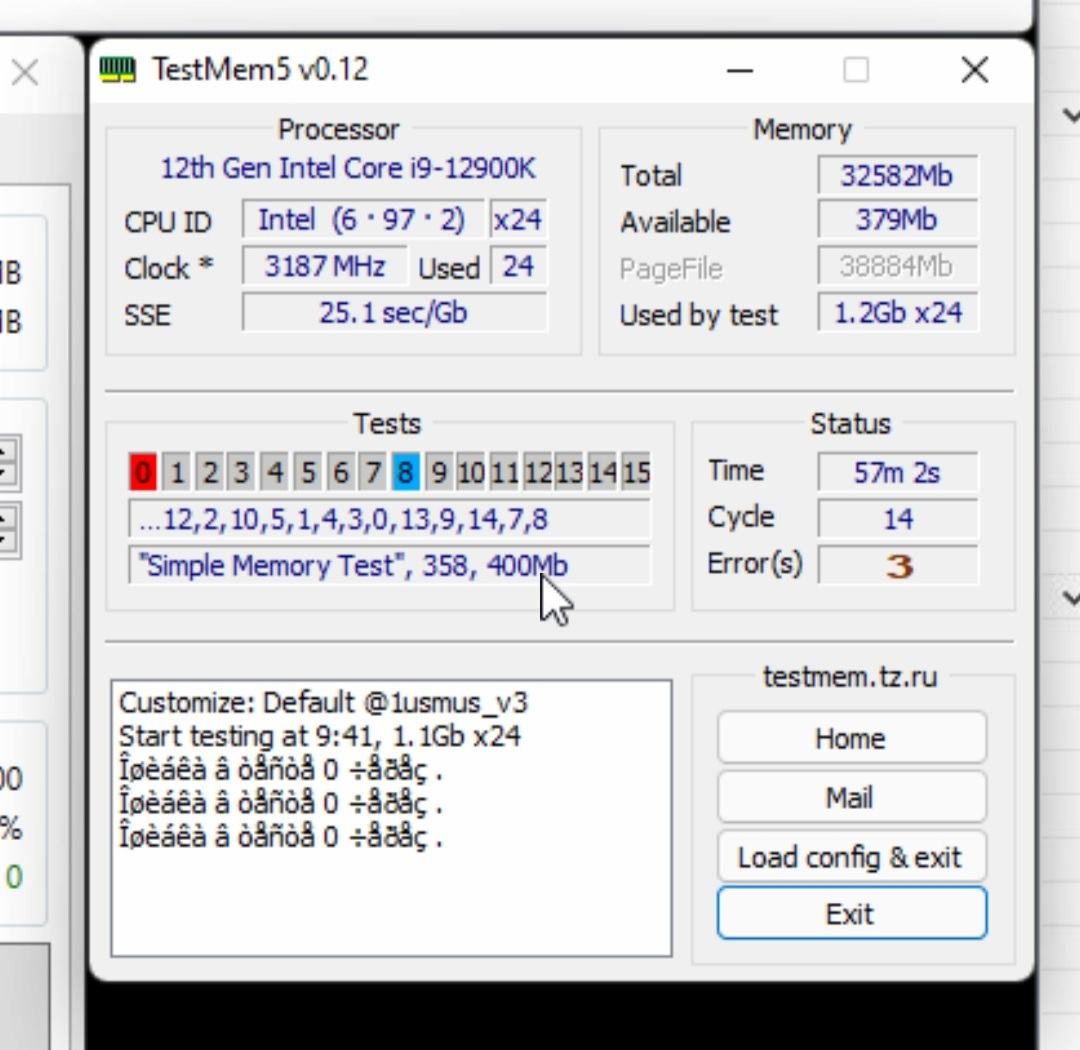Select test box number 1
Image resolution: width=1080 pixels, height=1050 pixels.
point(176,472)
